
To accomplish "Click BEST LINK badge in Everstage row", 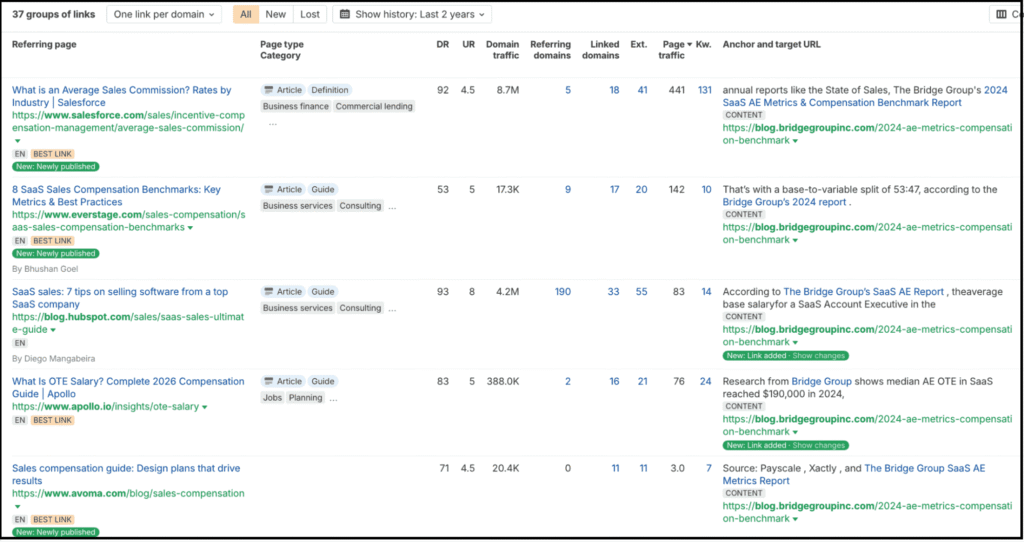I will click(x=52, y=241).
